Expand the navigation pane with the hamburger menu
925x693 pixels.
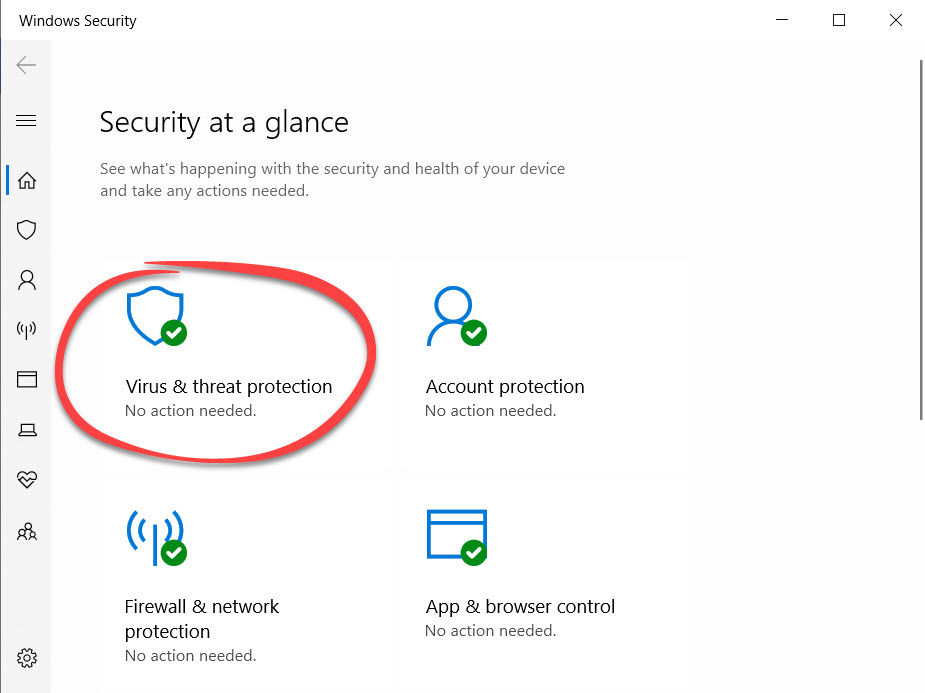tap(26, 120)
